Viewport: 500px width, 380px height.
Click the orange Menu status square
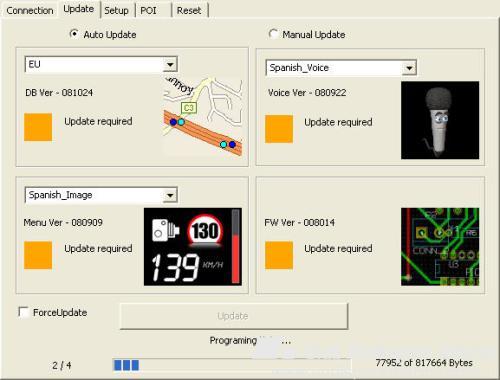click(x=38, y=255)
